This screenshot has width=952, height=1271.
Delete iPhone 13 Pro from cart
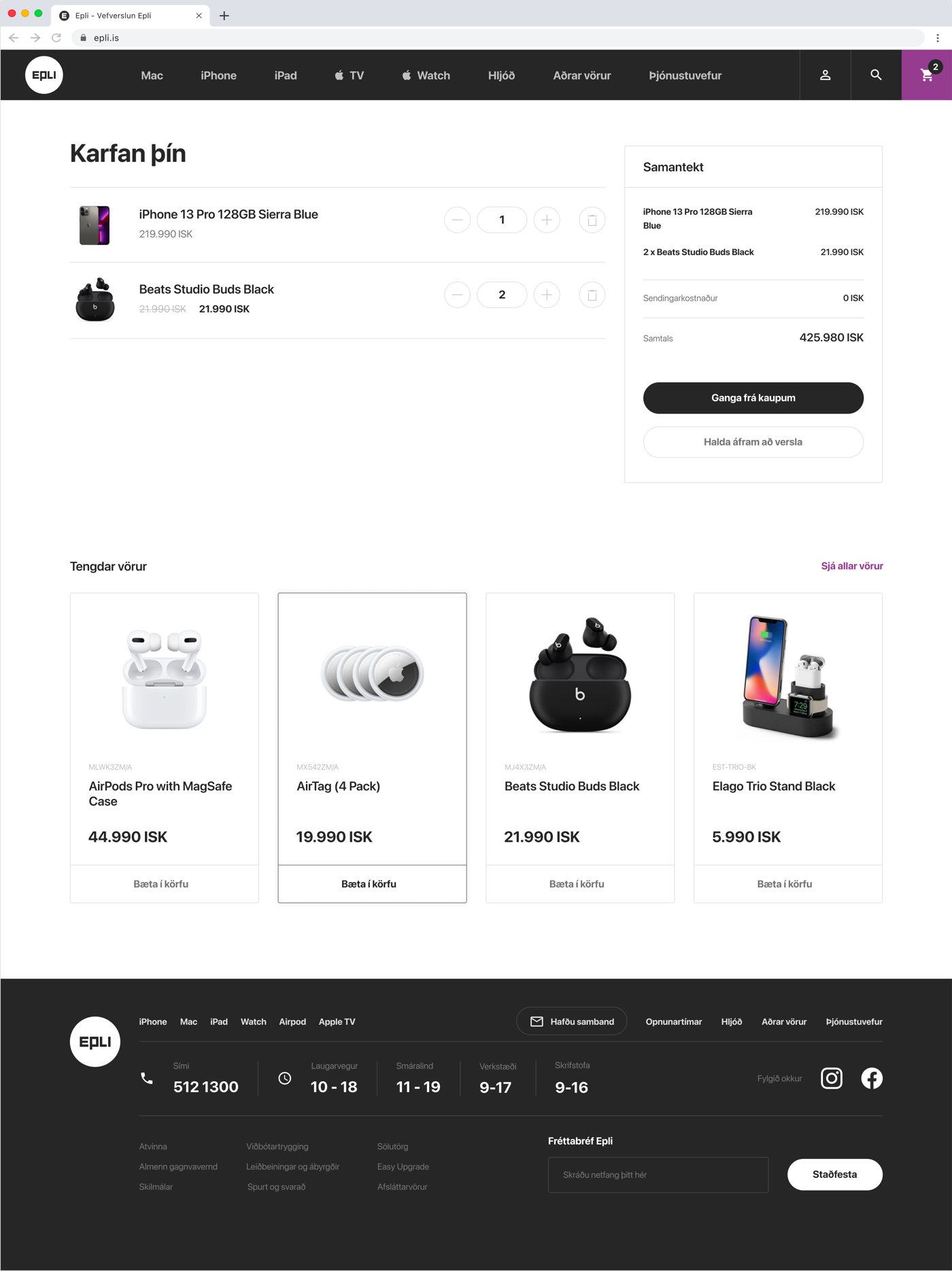[x=592, y=220]
